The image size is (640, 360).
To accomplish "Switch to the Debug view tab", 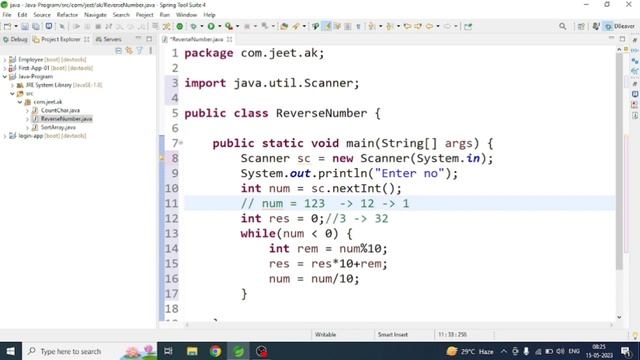I will [15, 39].
